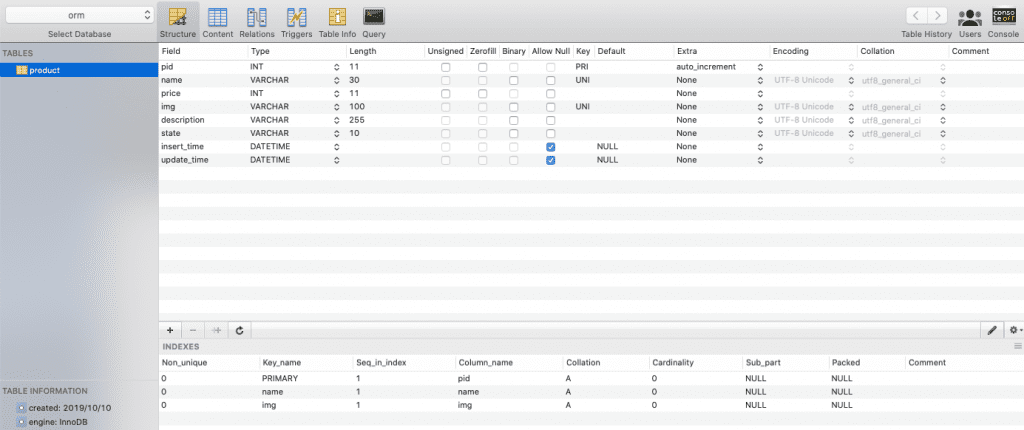The height and width of the screenshot is (430, 1024).
Task: Click the Key_name index column header
Action: click(305, 363)
